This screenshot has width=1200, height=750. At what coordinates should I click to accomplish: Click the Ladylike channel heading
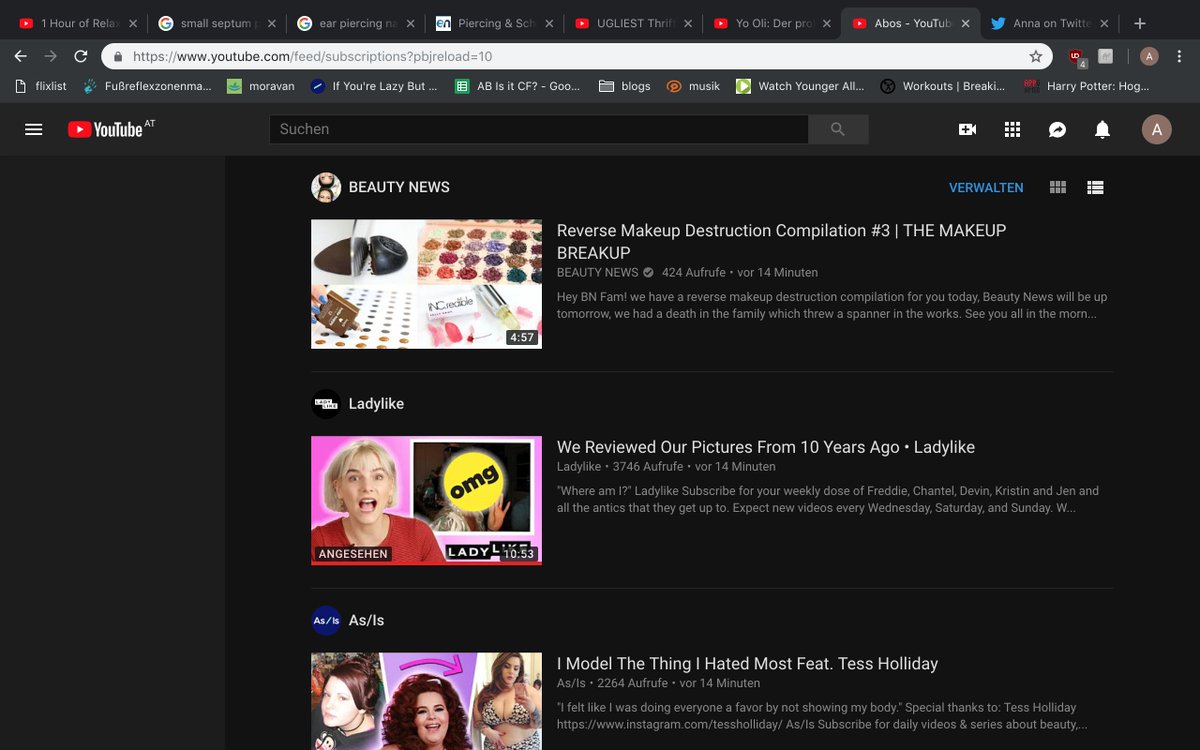click(x=376, y=404)
